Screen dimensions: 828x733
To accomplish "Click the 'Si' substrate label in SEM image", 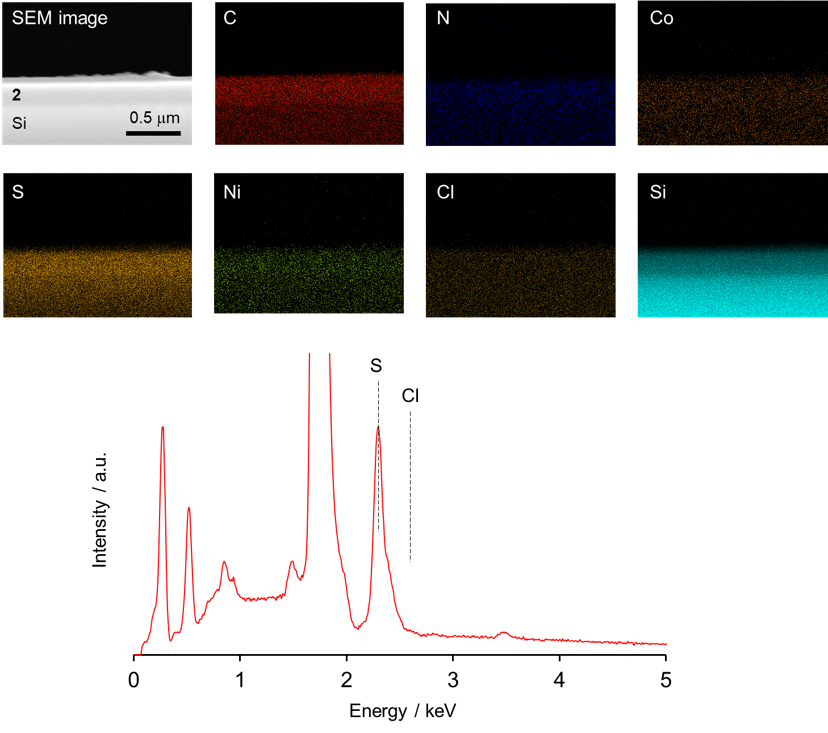I will [19, 123].
